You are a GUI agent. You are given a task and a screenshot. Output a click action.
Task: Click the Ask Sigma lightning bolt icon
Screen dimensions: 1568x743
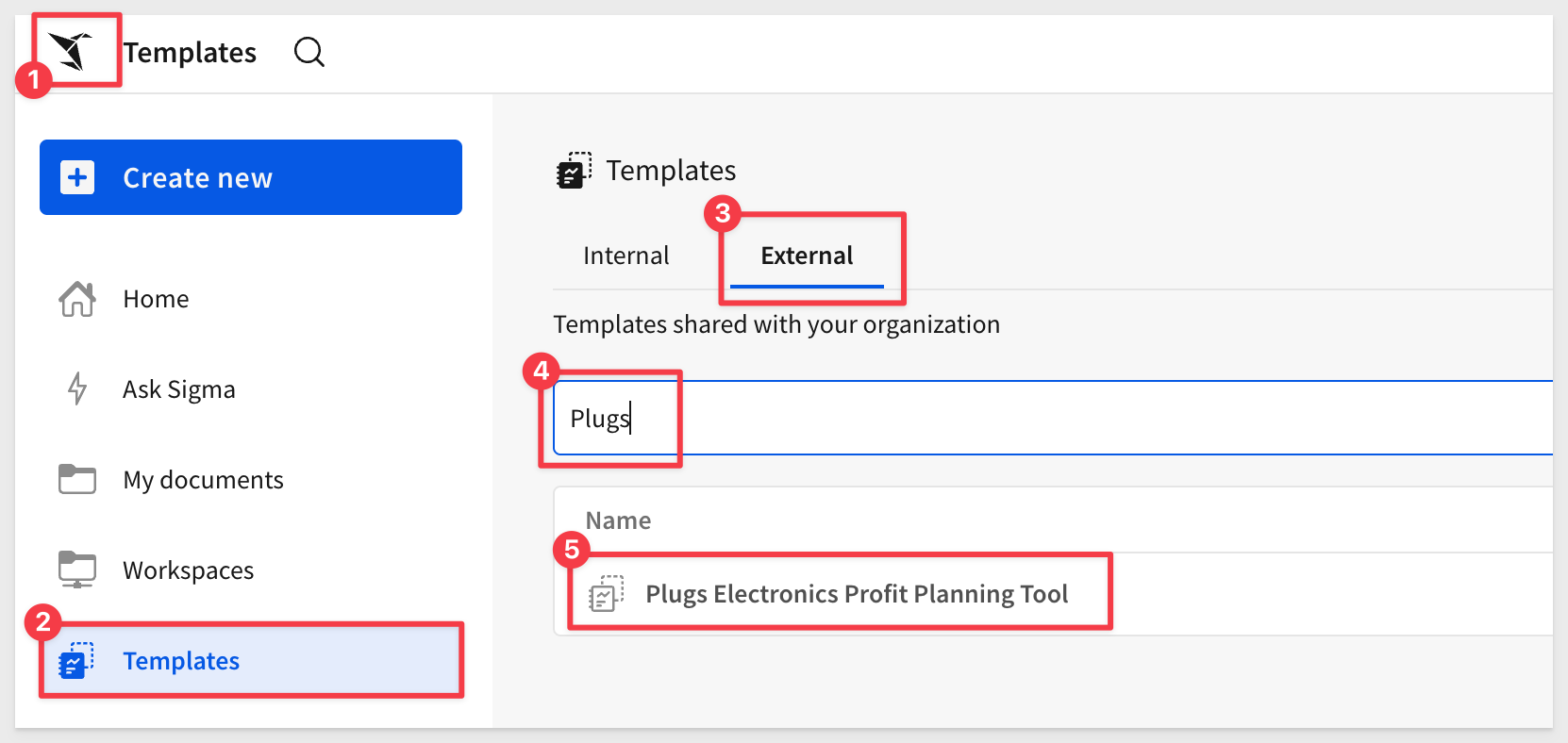click(x=77, y=388)
